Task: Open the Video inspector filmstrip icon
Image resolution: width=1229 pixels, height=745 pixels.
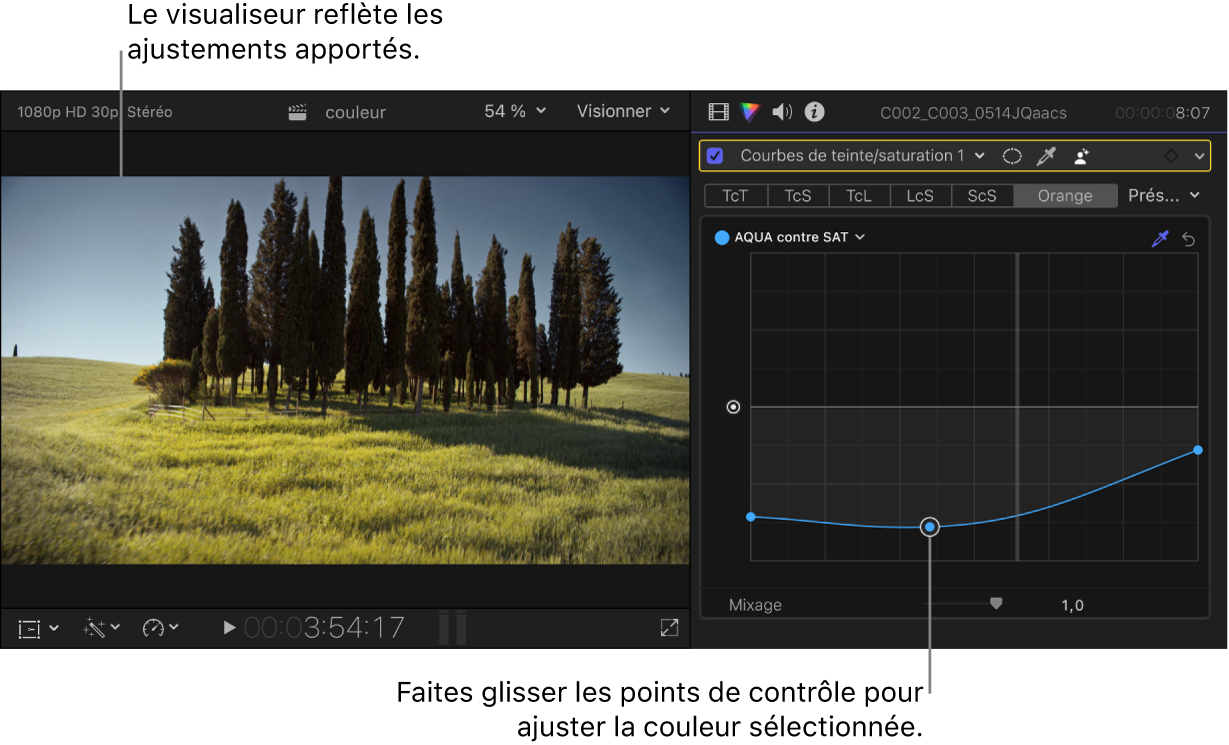Action: point(718,112)
